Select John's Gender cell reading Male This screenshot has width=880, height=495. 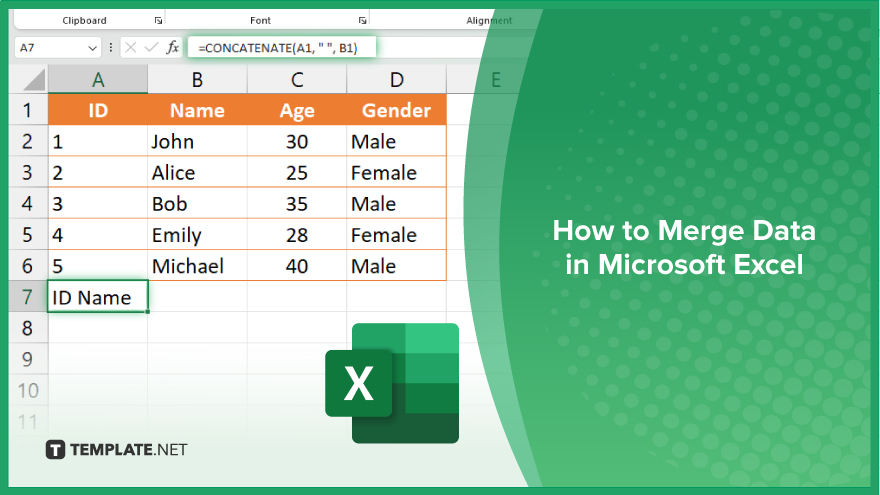coord(396,141)
